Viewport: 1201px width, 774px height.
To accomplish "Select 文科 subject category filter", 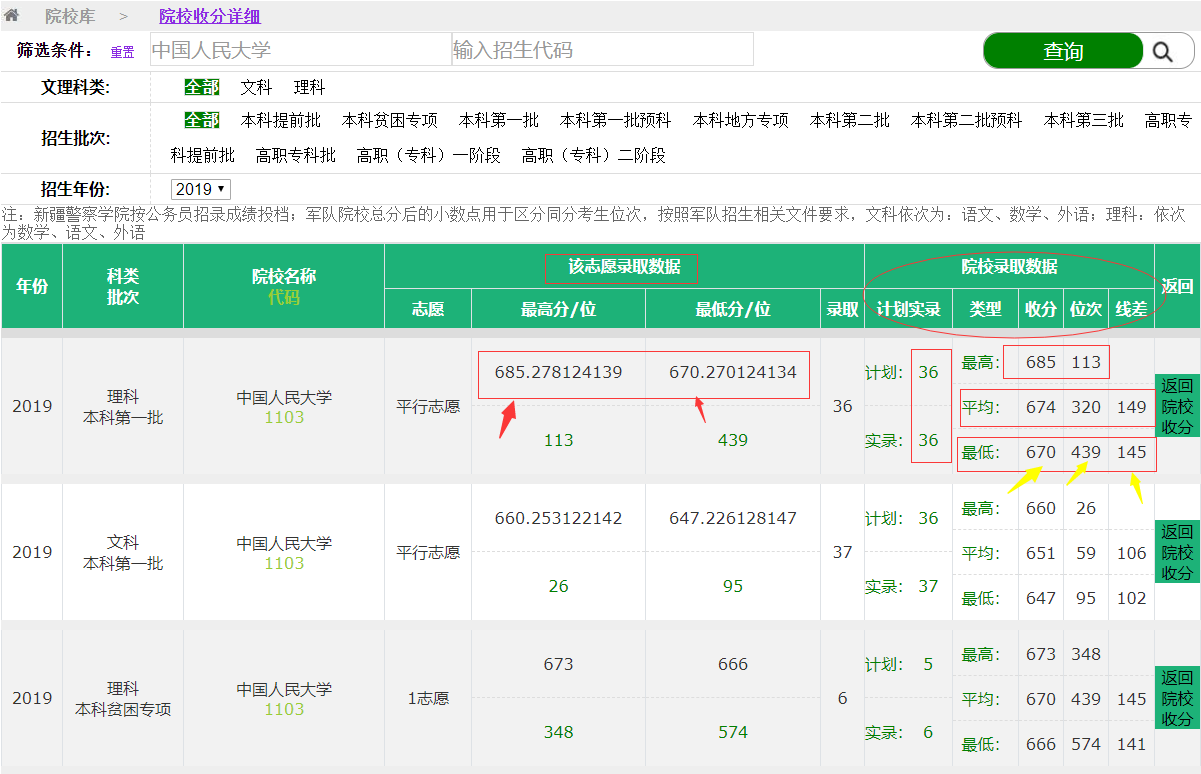I will click(x=256, y=88).
